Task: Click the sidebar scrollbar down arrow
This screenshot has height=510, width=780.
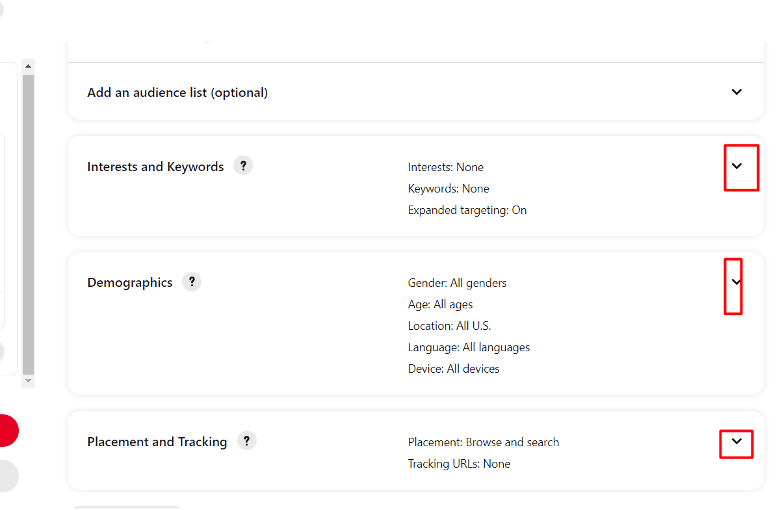Action: (x=28, y=381)
